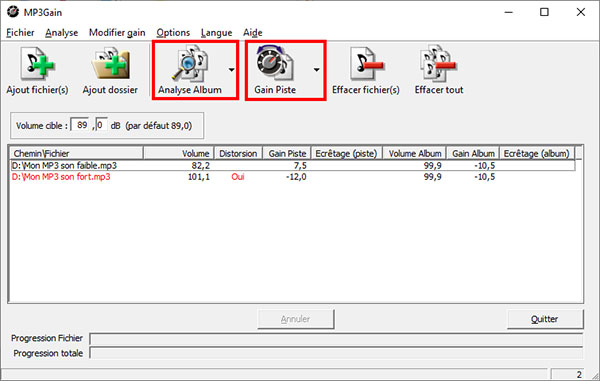Click the Progression totale progress bar
Screen dimensions: 600x381
336,353
